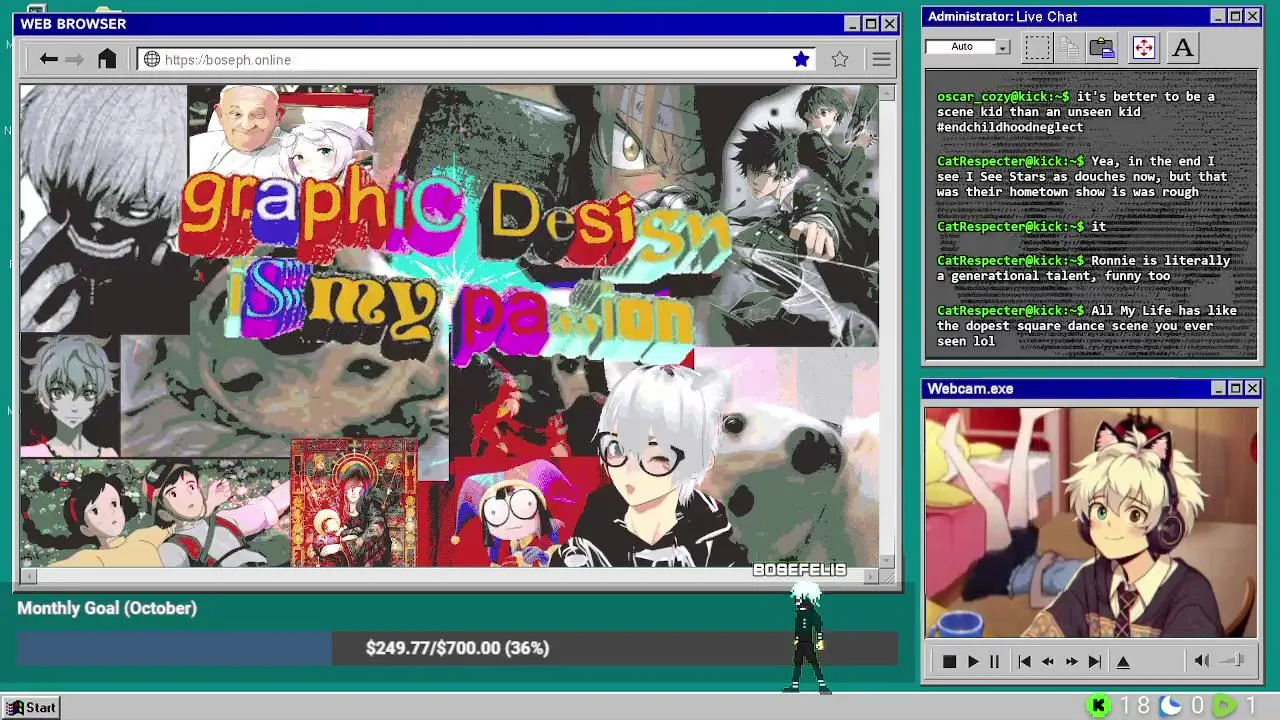Click the pixel character sprite near goal bar
The image size is (1280, 720).
(x=808, y=638)
